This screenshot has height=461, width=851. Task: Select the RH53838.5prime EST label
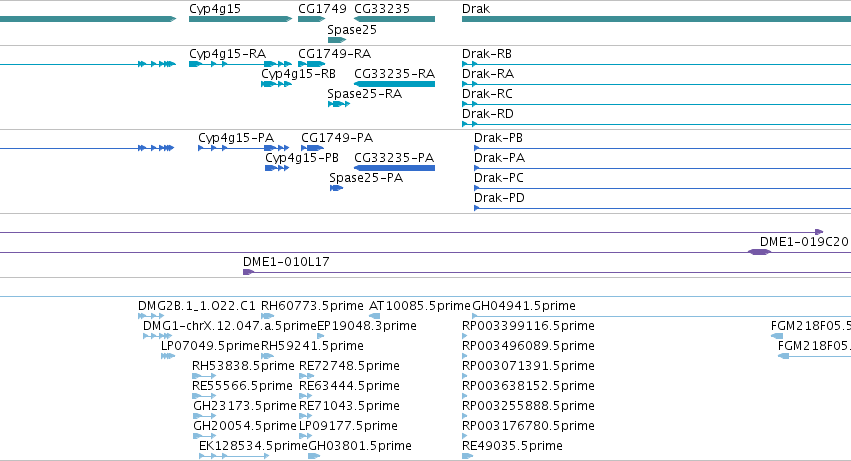pyautogui.click(x=243, y=367)
